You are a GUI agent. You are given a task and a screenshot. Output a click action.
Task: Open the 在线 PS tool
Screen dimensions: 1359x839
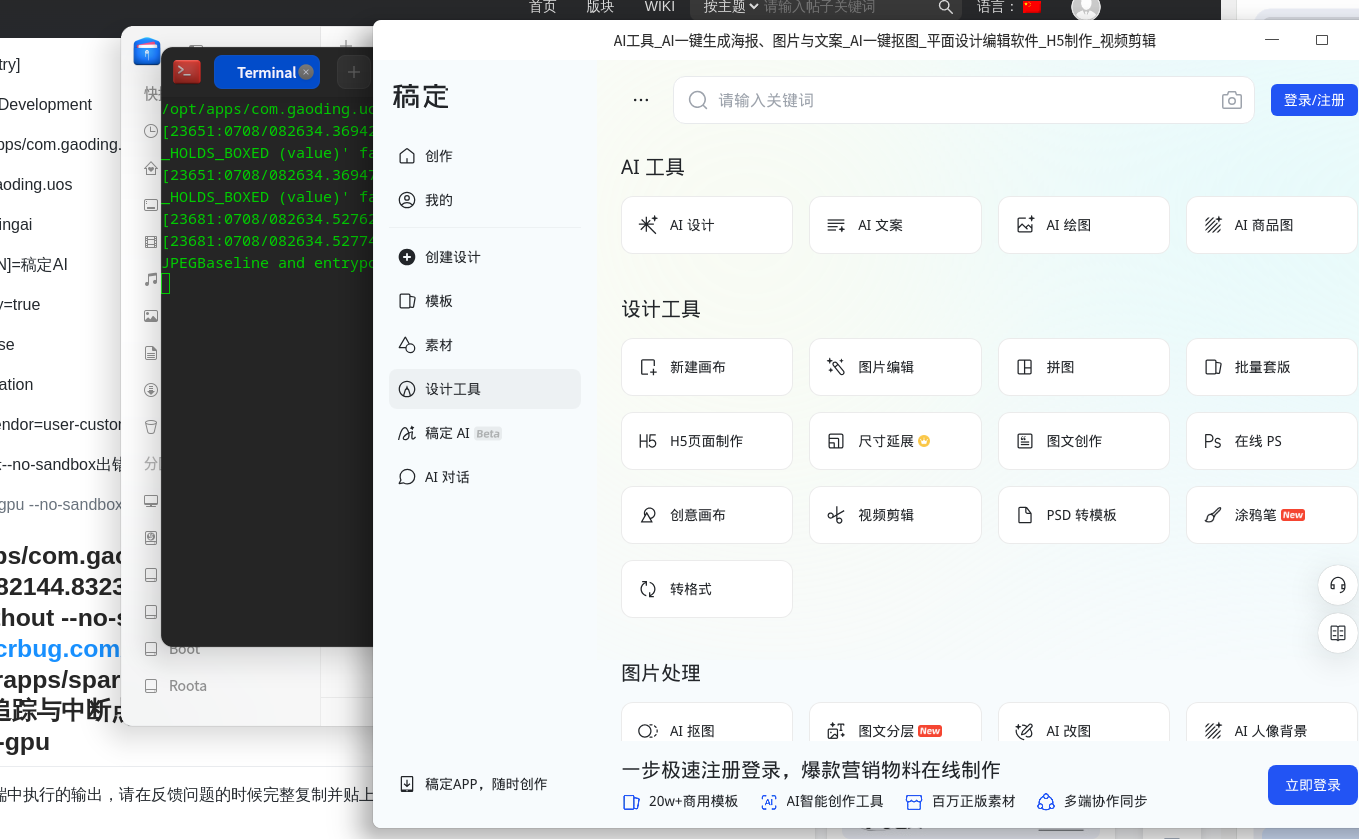pyautogui.click(x=1272, y=441)
